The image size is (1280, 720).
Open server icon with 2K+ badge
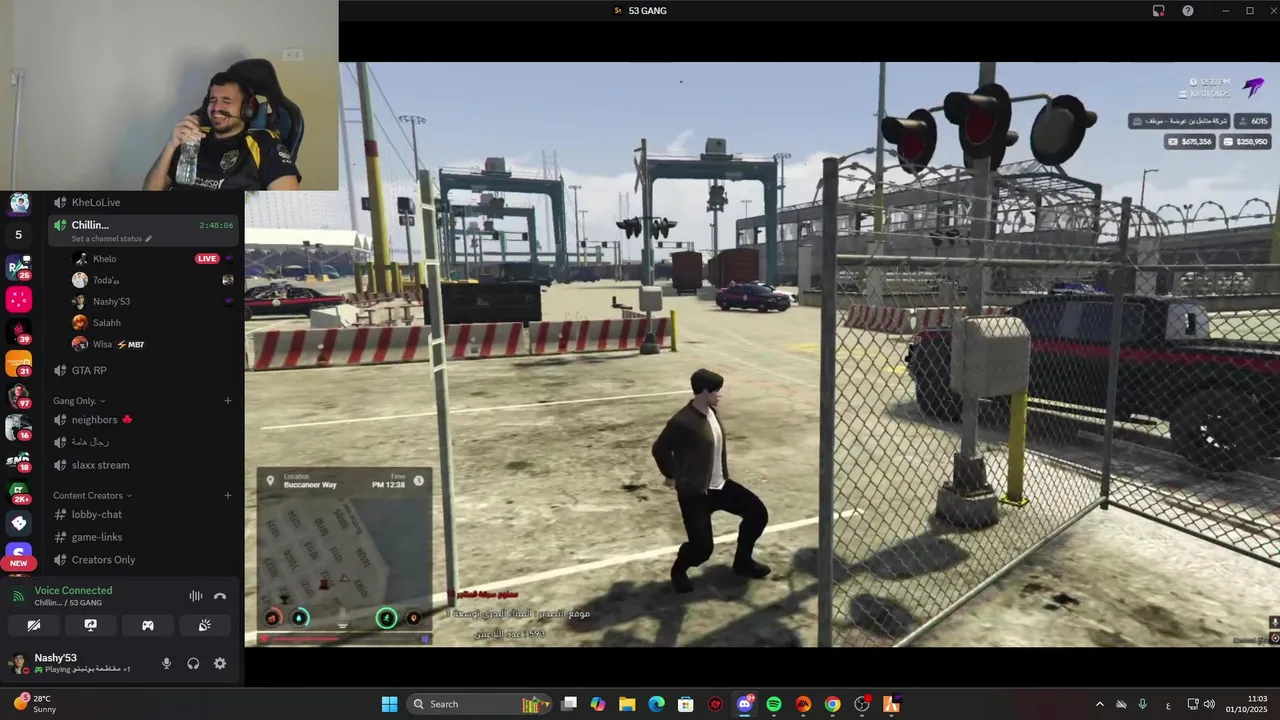[19, 492]
